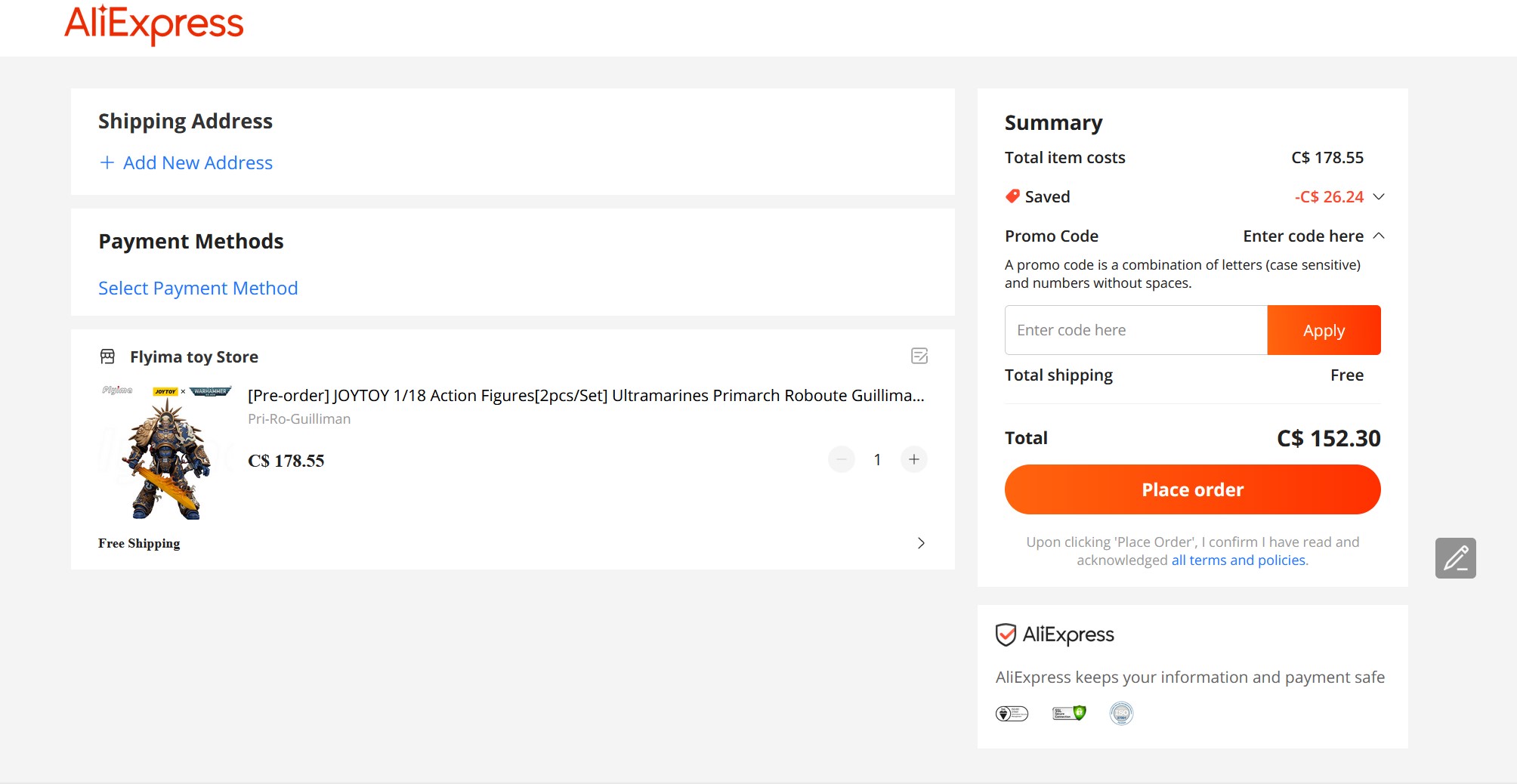Decrease item quantity with minus button
This screenshot has width=1517, height=784.
click(x=842, y=459)
